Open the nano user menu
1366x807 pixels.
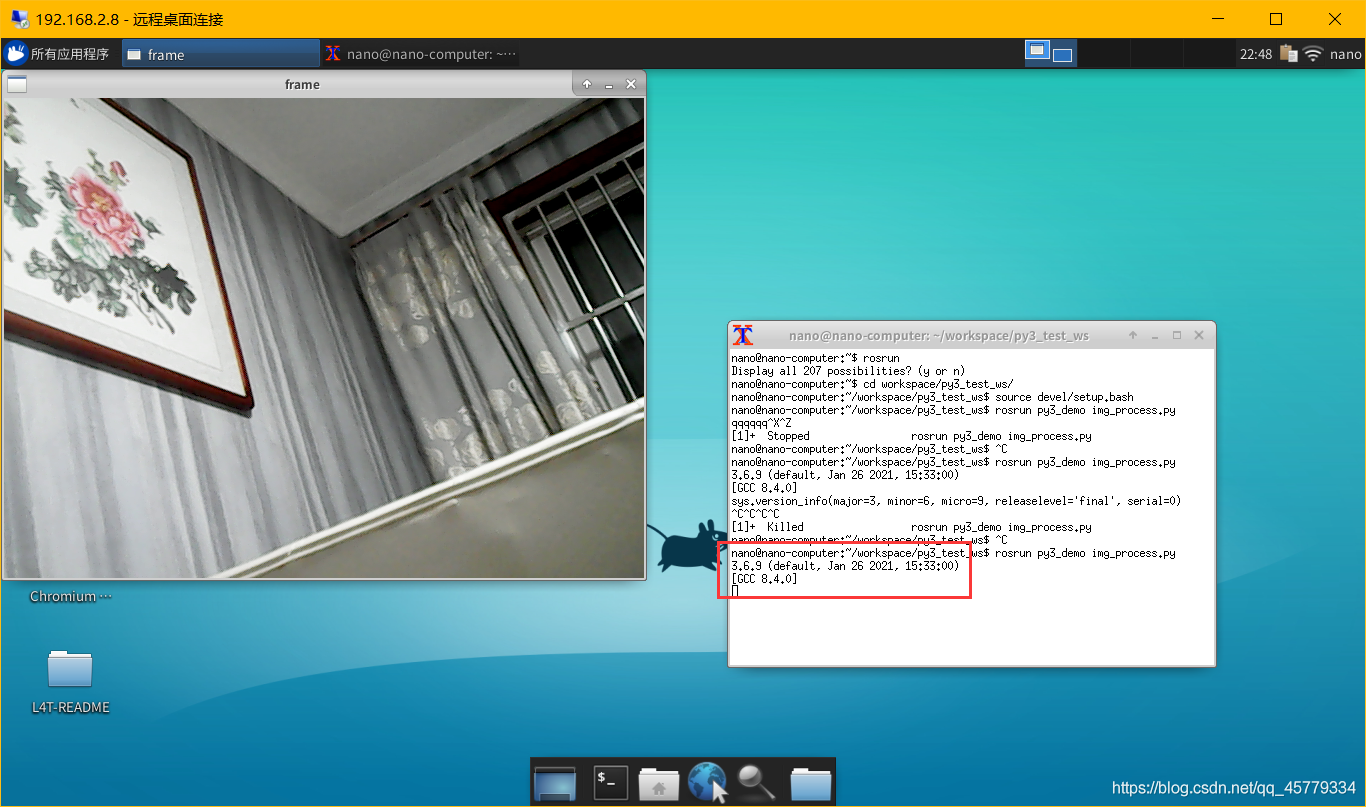1345,54
